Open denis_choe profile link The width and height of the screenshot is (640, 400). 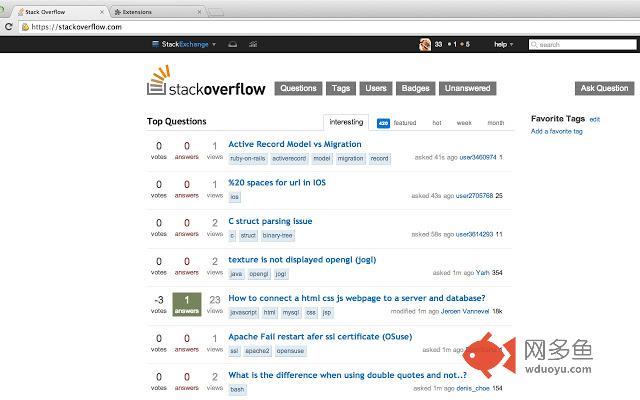click(473, 388)
